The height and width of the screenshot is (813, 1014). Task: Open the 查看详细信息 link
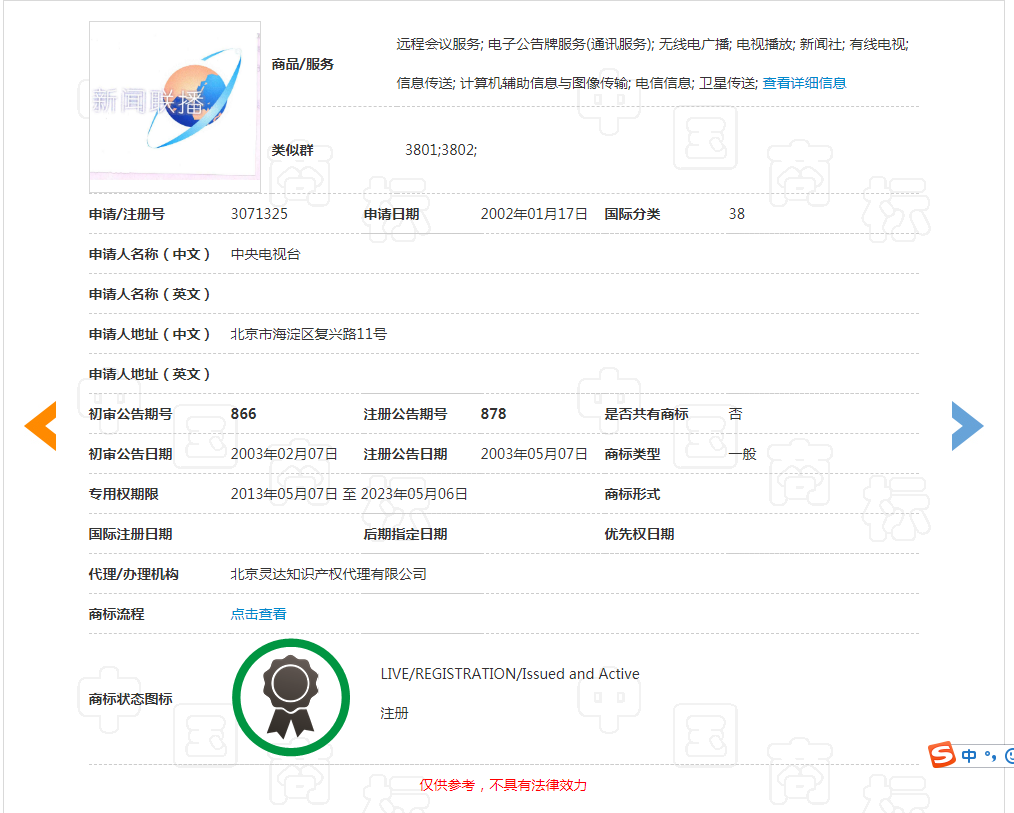coord(804,84)
